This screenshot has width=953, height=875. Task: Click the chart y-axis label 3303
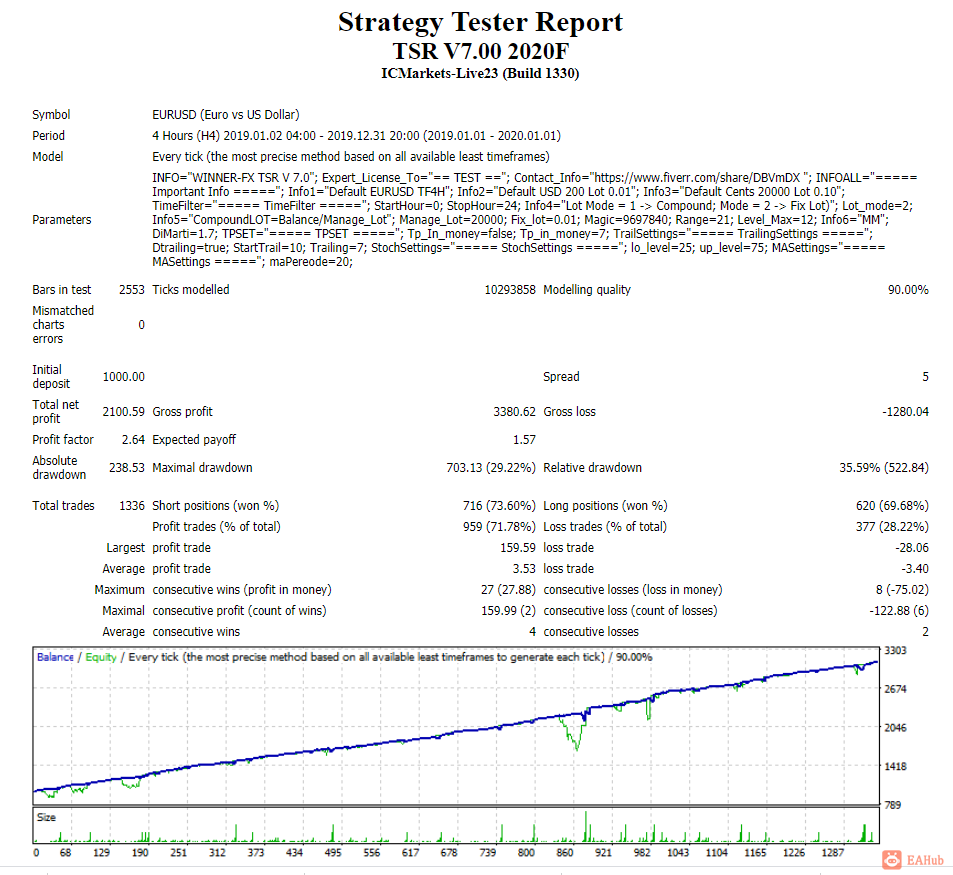[x=895, y=651]
